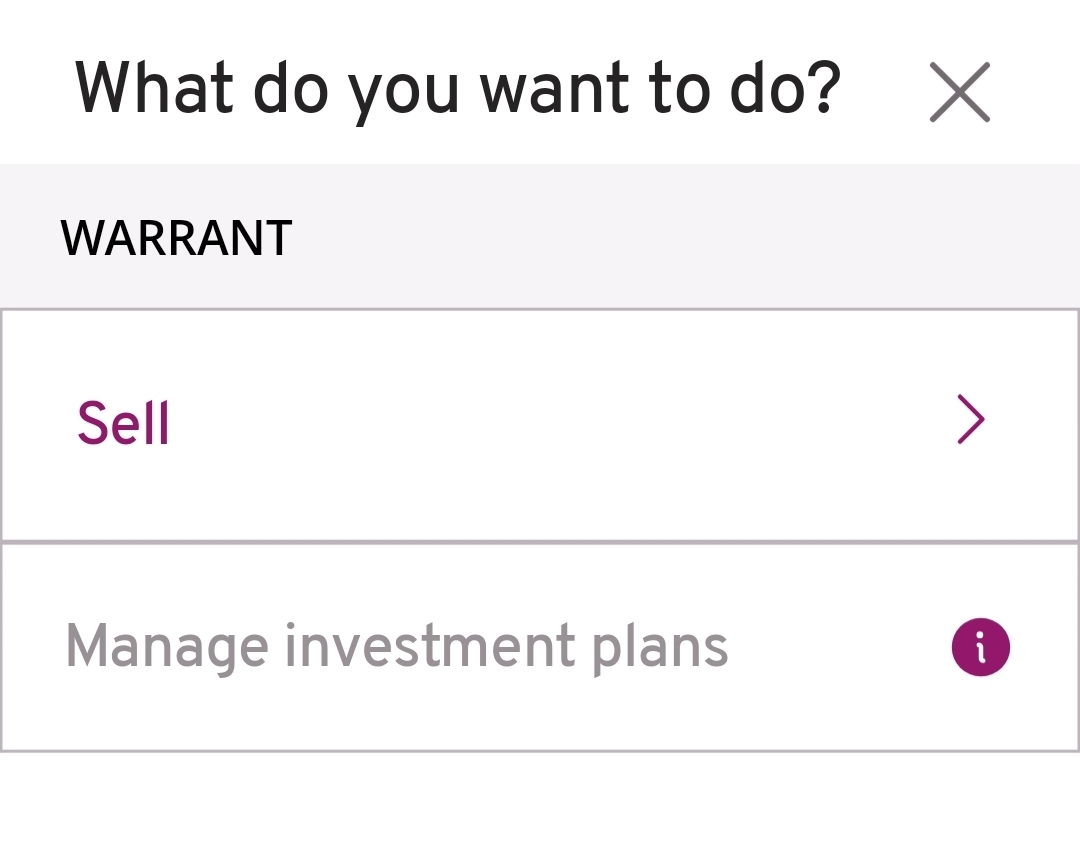Tap the purple info icon

tap(980, 647)
